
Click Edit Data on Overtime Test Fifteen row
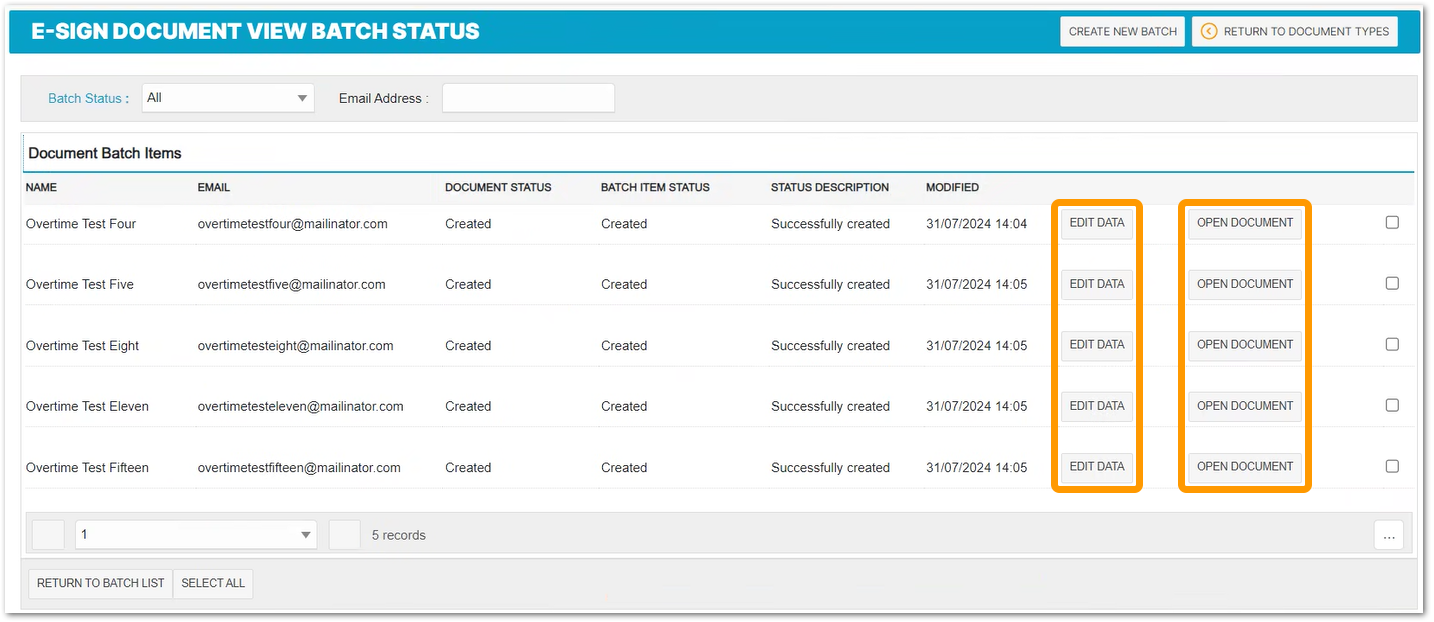(x=1097, y=467)
